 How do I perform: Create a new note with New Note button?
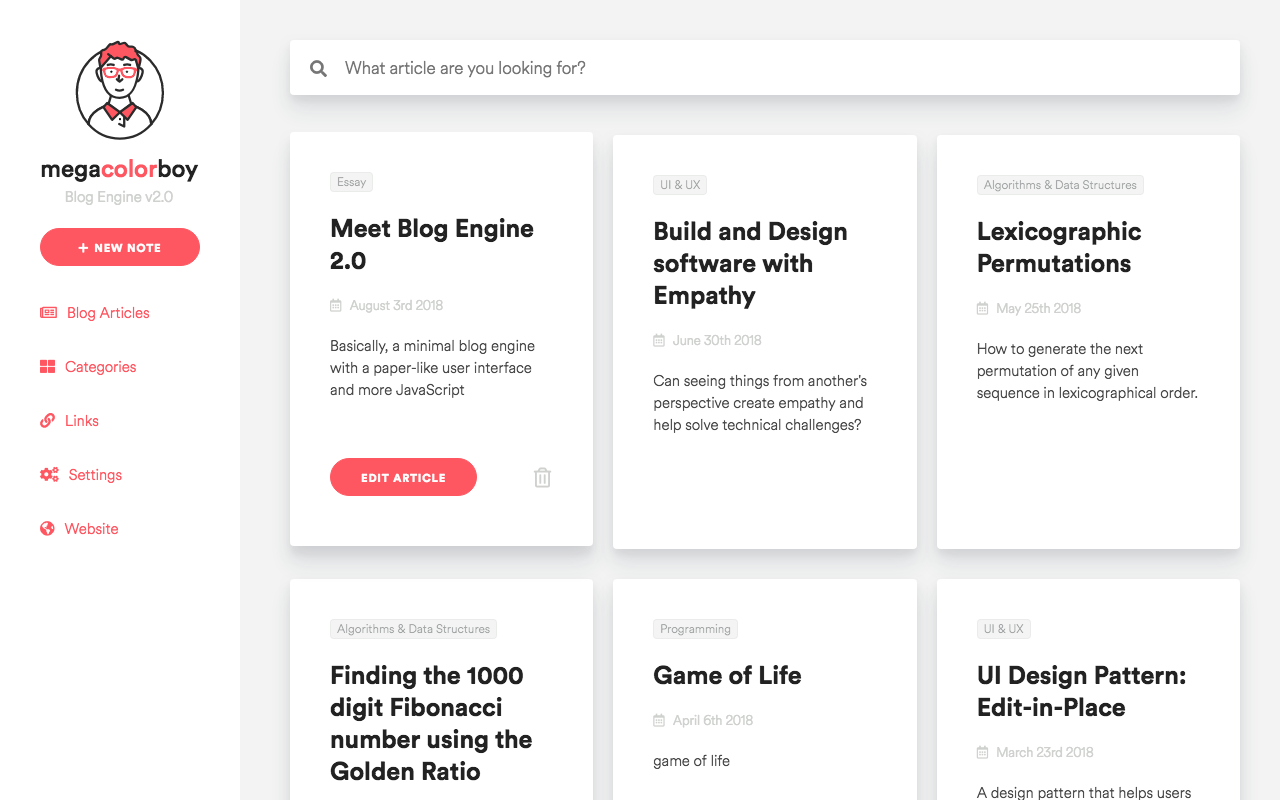(120, 247)
